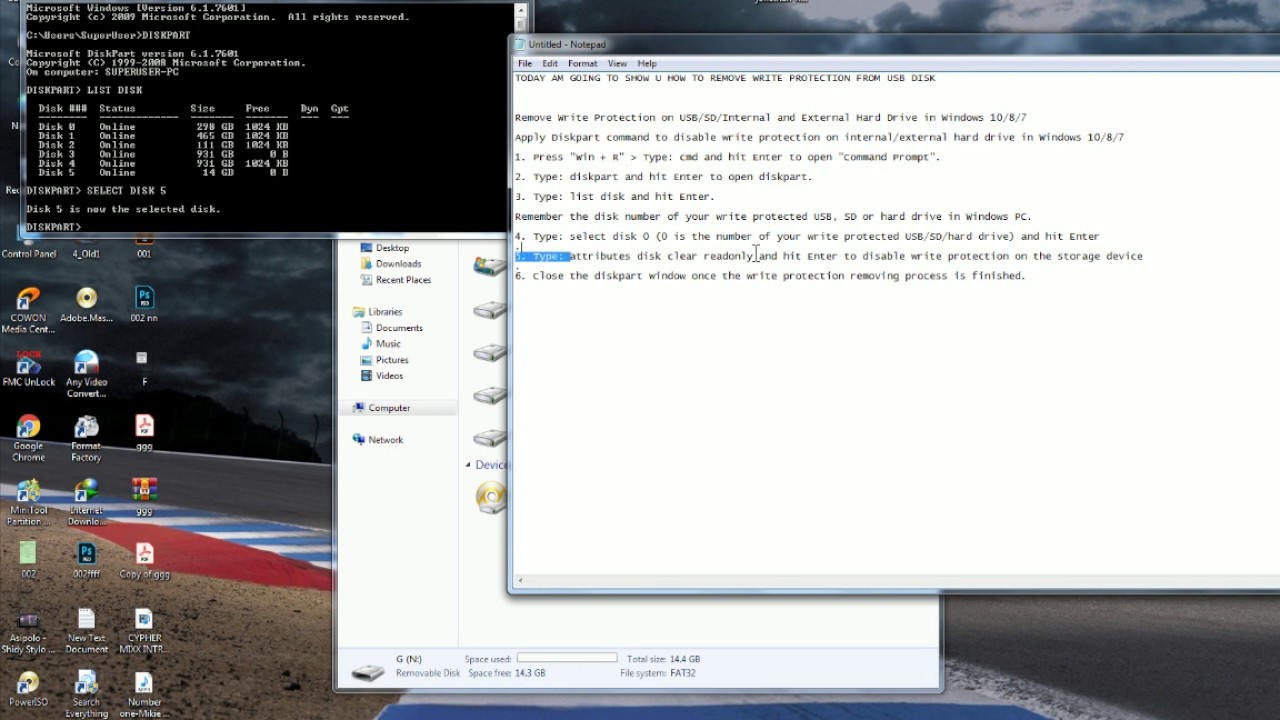Select the 002ffff Photoshop file icon
This screenshot has height=720, width=1280.
click(87, 561)
